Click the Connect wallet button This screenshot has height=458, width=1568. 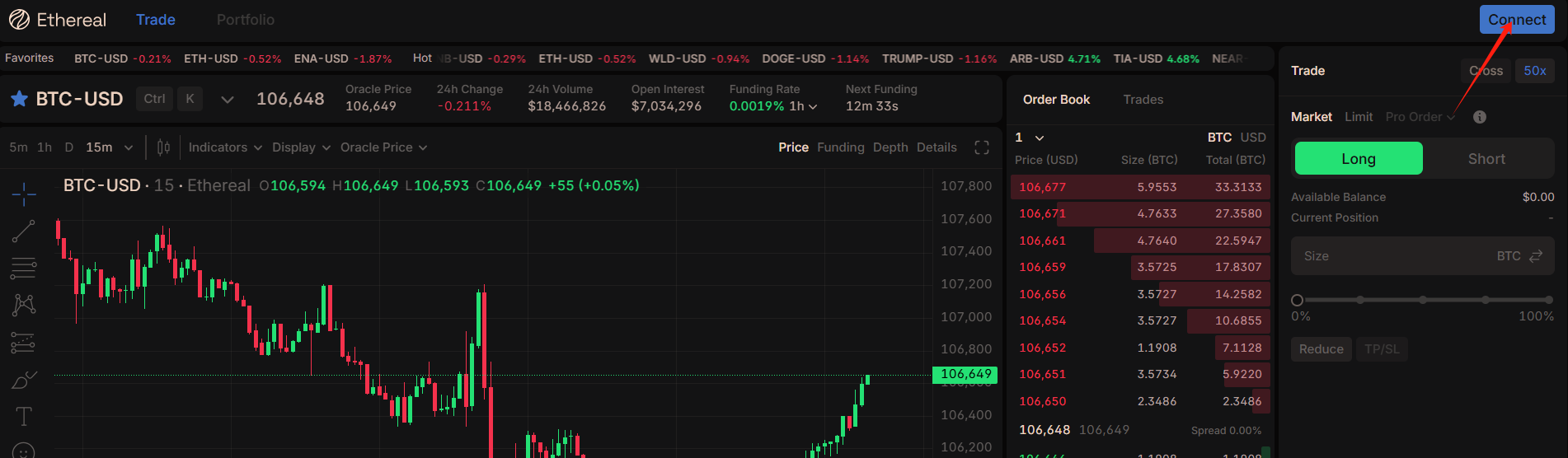(1516, 20)
